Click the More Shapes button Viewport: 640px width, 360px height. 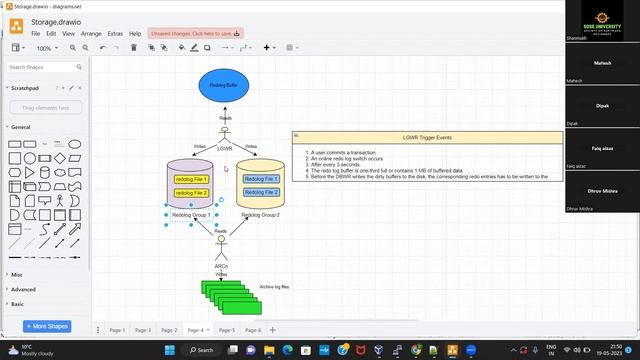tap(47, 326)
